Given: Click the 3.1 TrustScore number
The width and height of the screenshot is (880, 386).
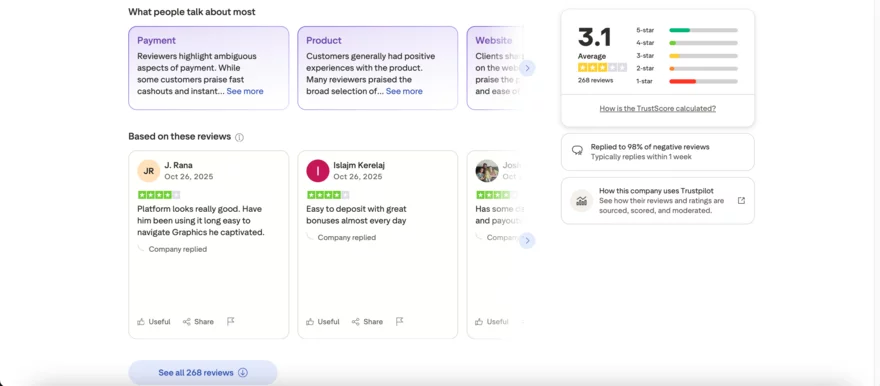Looking at the screenshot, I should point(594,37).
